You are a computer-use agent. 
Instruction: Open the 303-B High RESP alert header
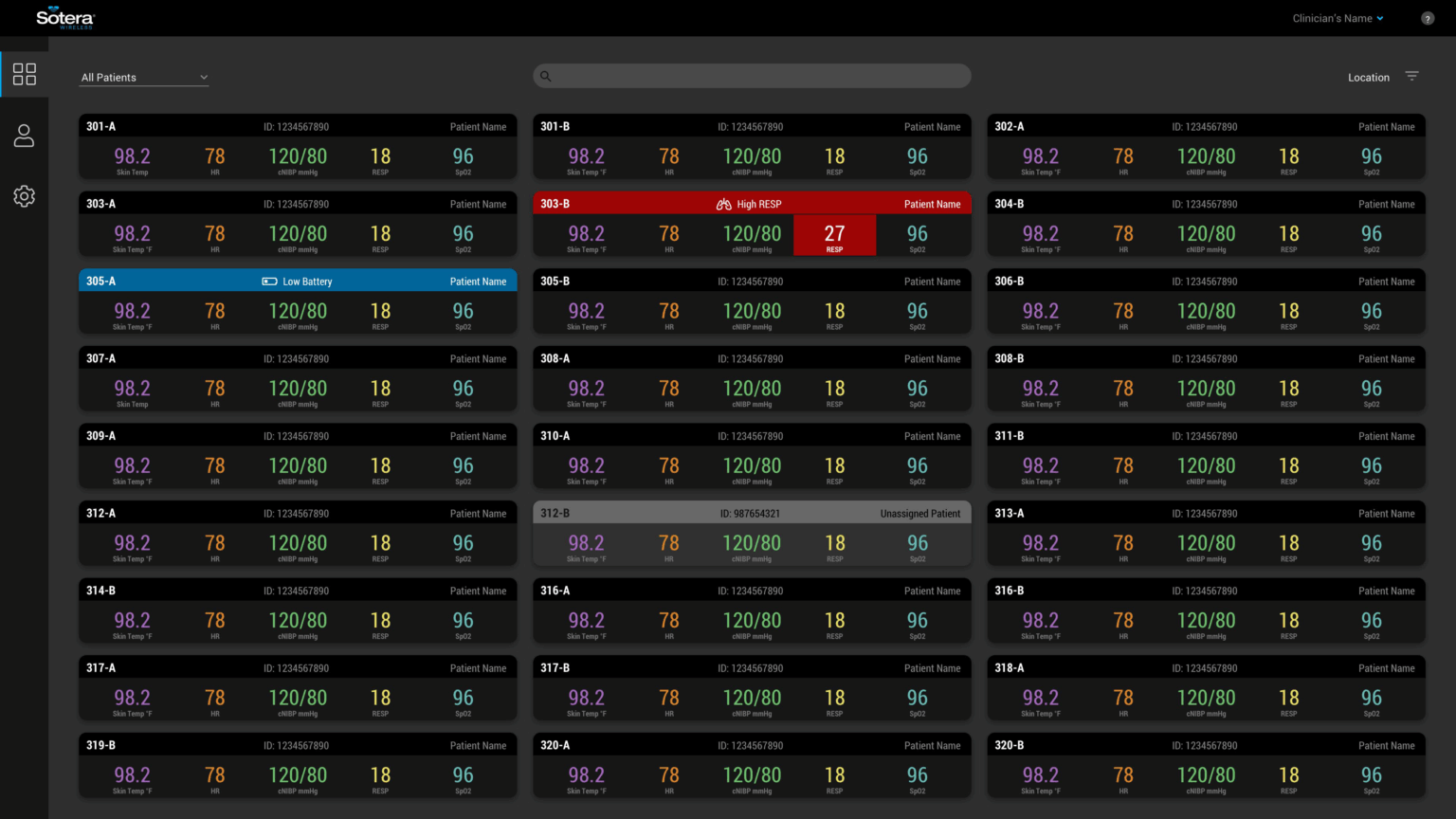point(752,204)
